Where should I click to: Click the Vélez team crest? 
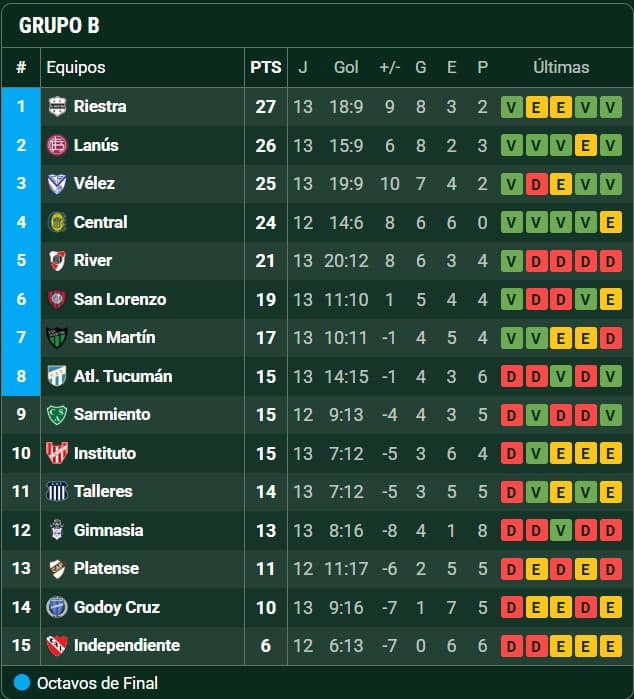[x=57, y=183]
